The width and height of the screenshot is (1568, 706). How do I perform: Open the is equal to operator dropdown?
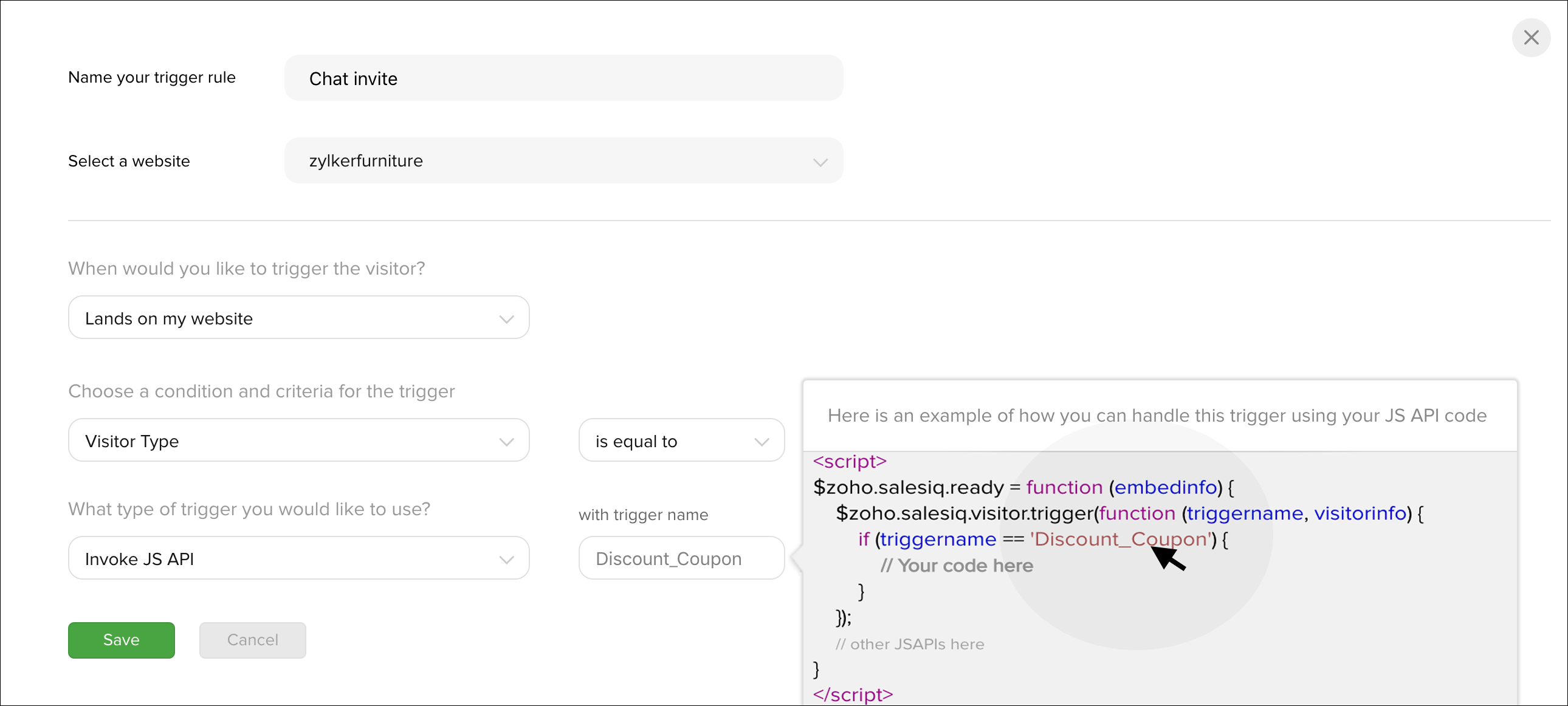(x=681, y=440)
